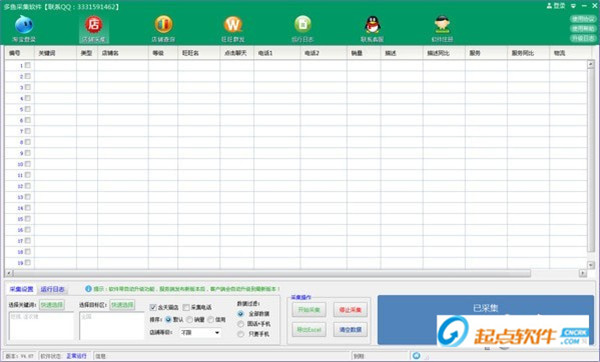Open the 使用帮助 button
Image resolution: width=600 pixels, height=362 pixels.
coord(583,29)
